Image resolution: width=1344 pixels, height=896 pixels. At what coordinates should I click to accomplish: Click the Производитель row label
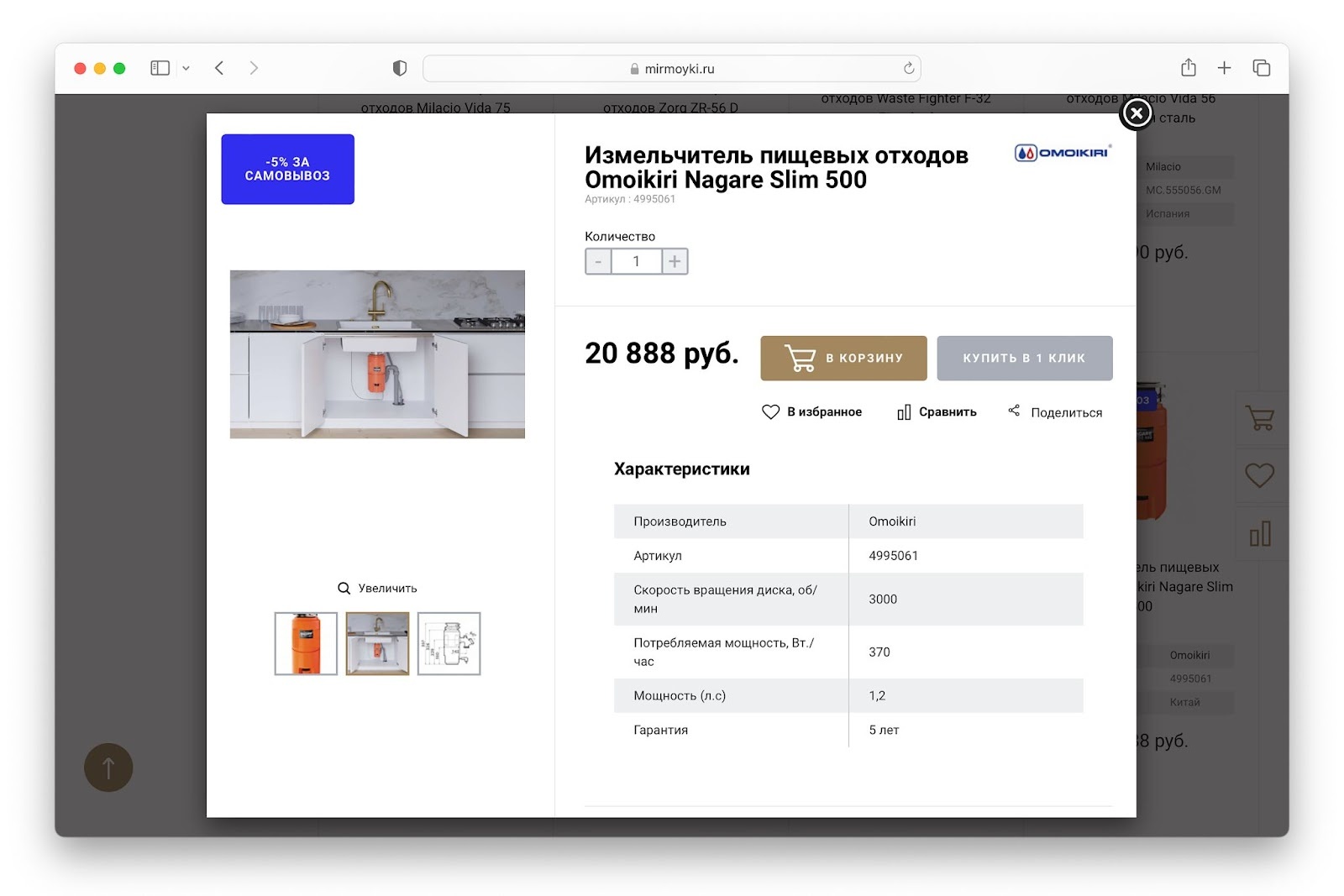click(680, 521)
